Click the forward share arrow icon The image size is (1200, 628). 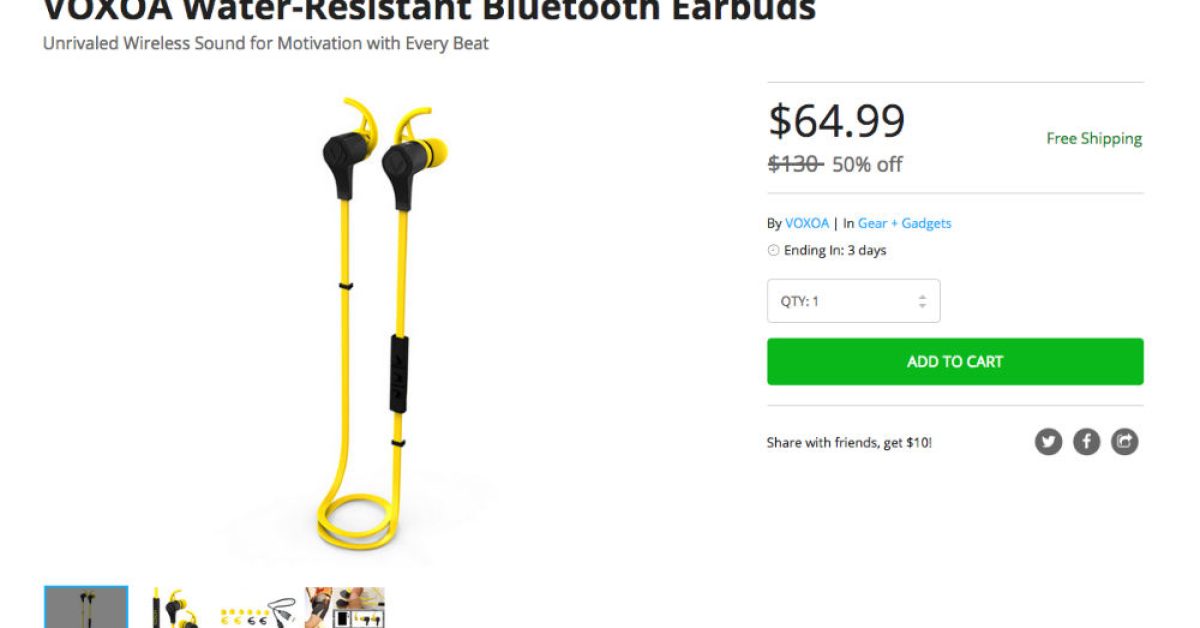click(x=1125, y=441)
